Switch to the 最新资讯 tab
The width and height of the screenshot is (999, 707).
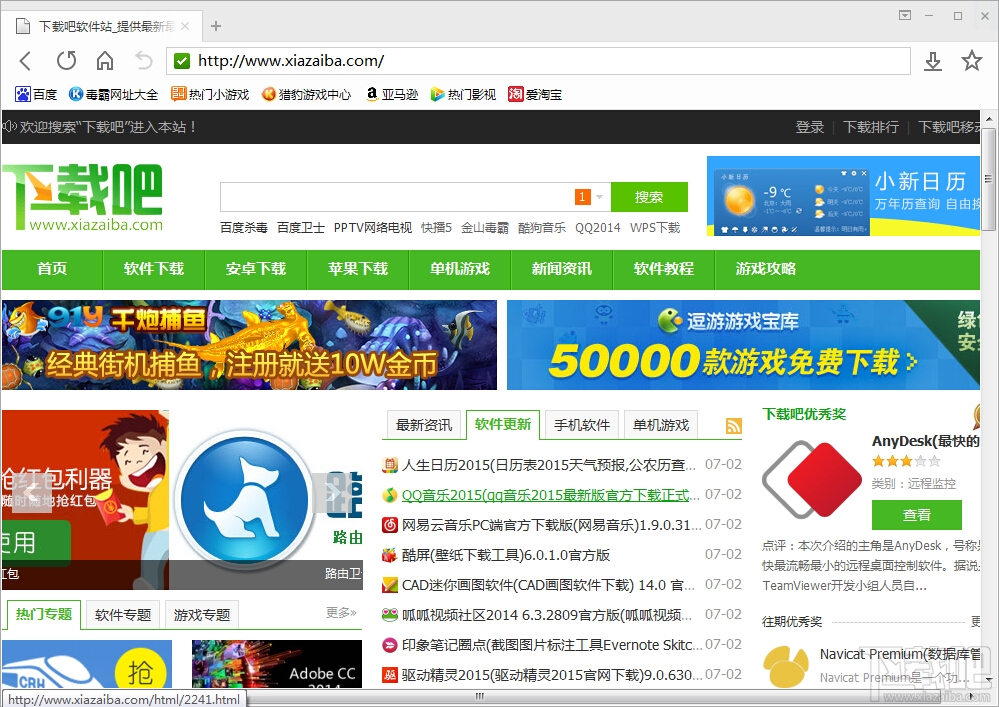pyautogui.click(x=424, y=425)
